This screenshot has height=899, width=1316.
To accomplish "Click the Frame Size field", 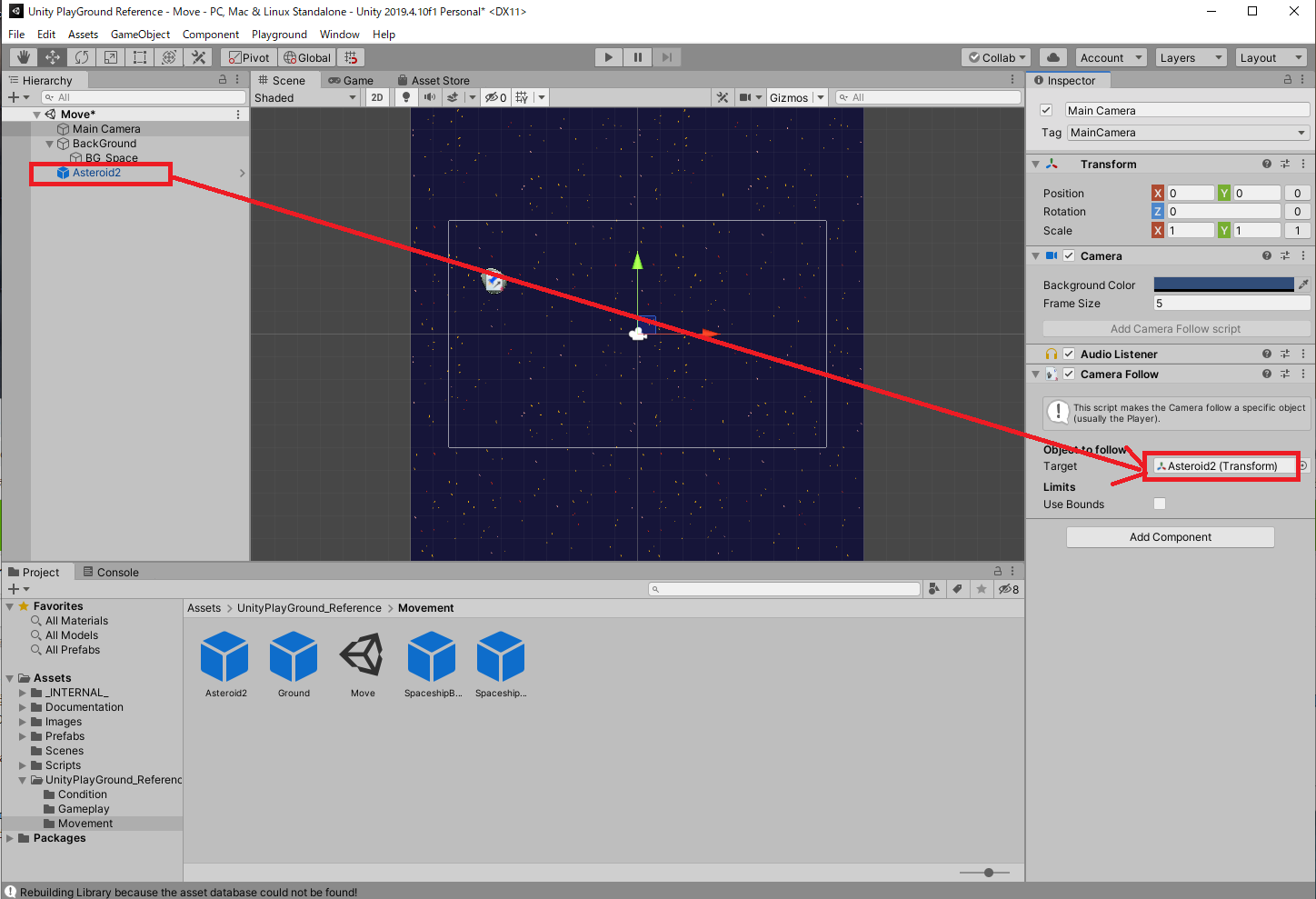I will [1231, 304].
